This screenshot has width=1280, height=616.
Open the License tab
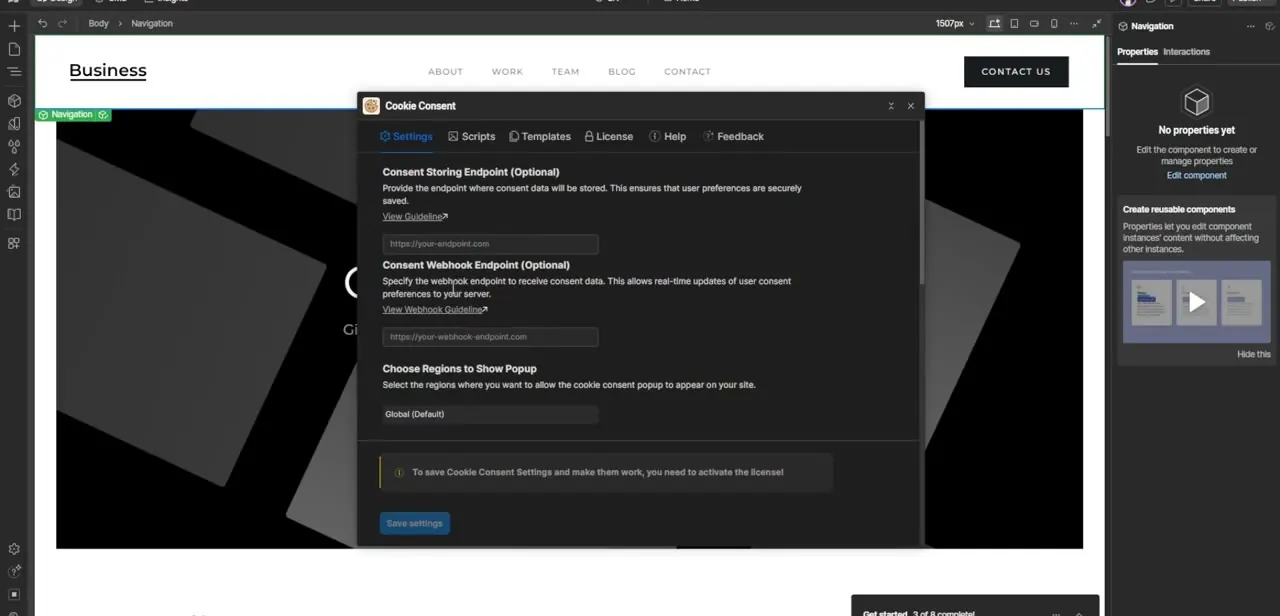point(609,136)
